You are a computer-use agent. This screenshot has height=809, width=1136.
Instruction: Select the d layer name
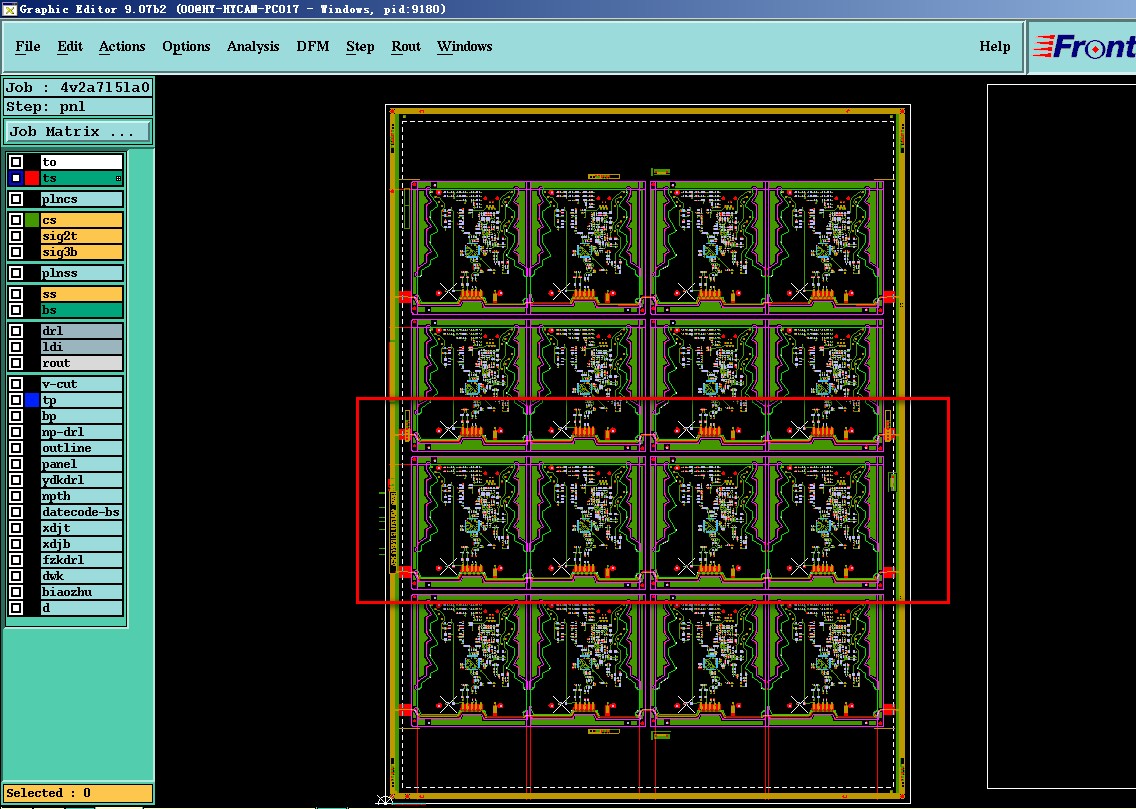pos(81,608)
